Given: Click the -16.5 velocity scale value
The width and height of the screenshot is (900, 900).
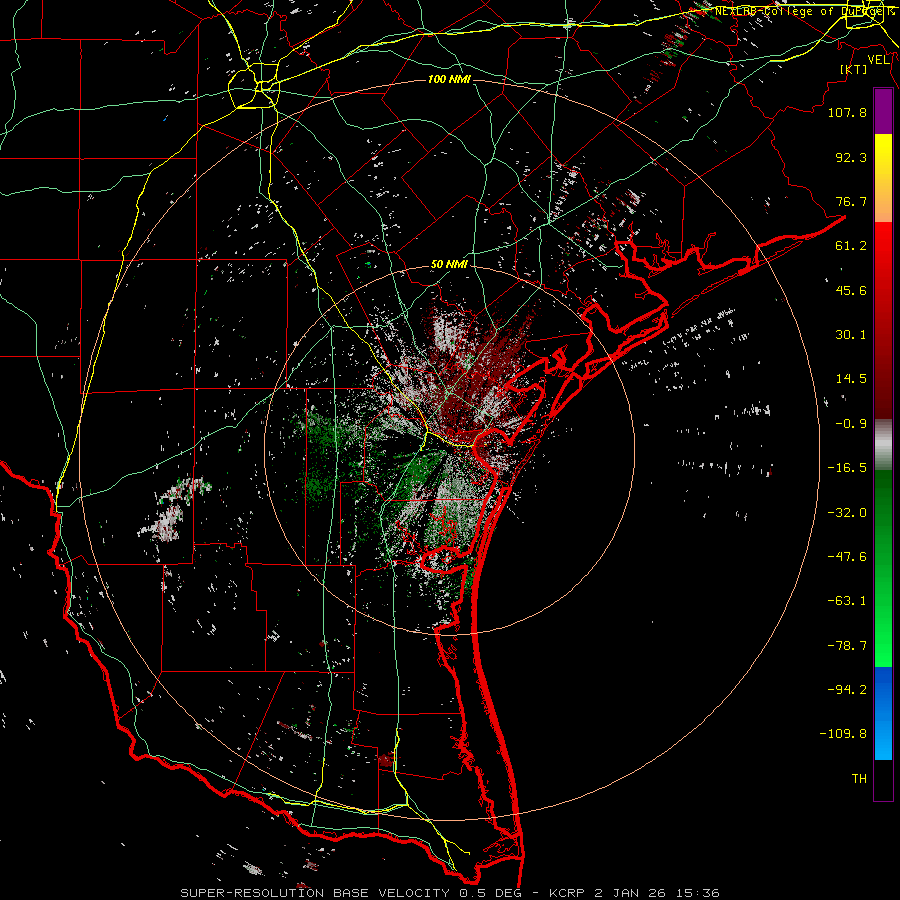Looking at the screenshot, I should pos(847,468).
